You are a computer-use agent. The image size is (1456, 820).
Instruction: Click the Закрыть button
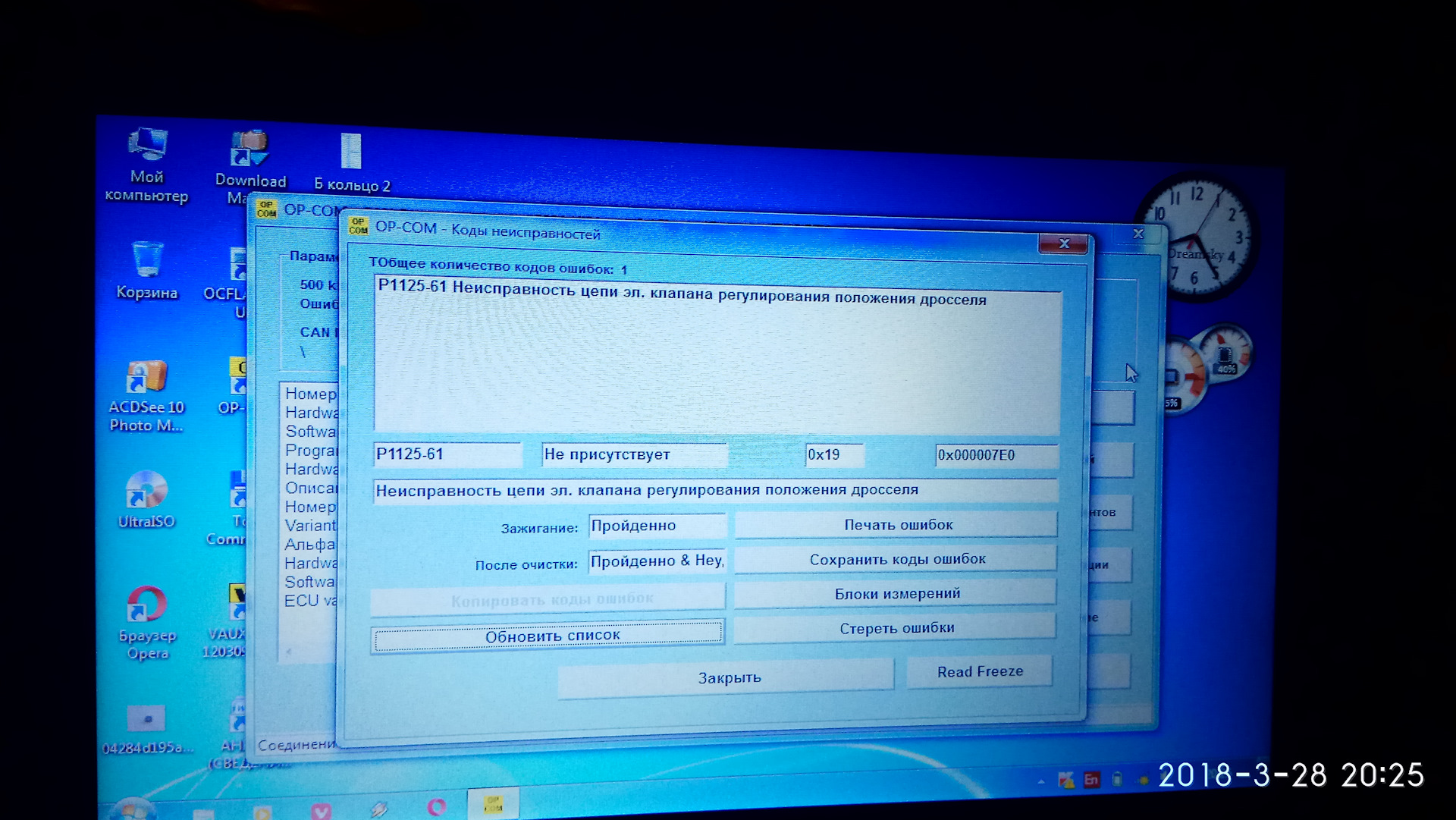[x=727, y=678]
